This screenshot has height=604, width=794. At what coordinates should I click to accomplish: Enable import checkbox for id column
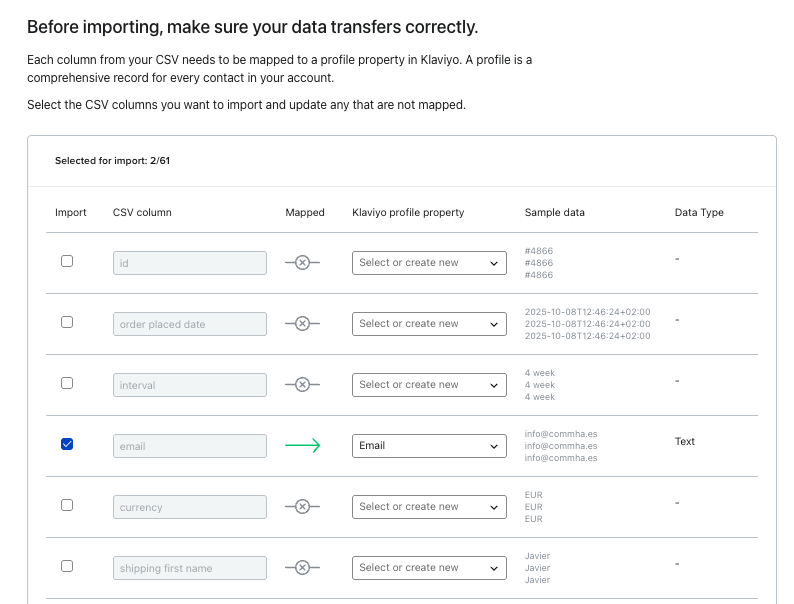click(x=67, y=261)
